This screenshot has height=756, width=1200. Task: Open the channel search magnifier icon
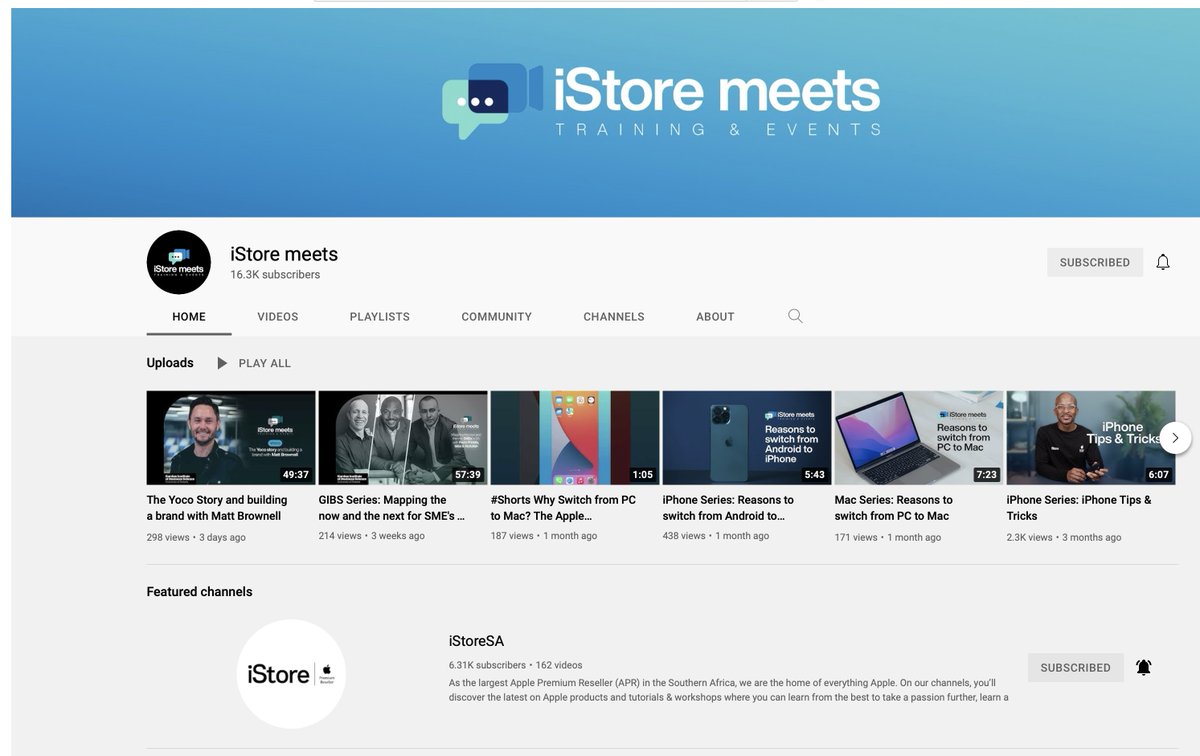pos(795,316)
